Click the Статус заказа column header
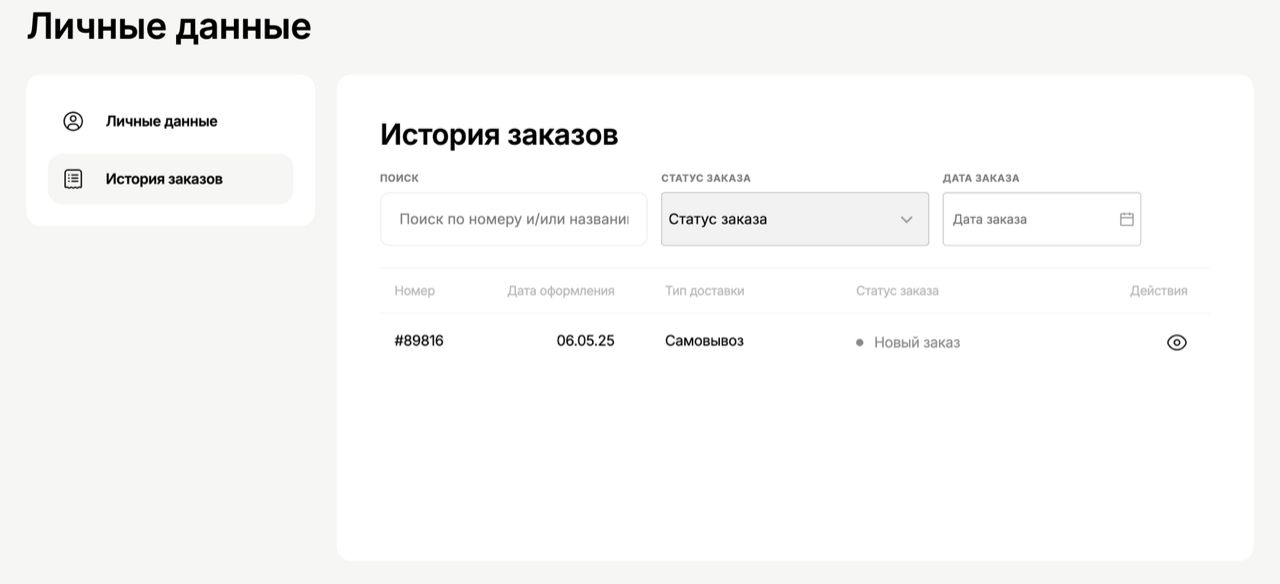 point(897,291)
